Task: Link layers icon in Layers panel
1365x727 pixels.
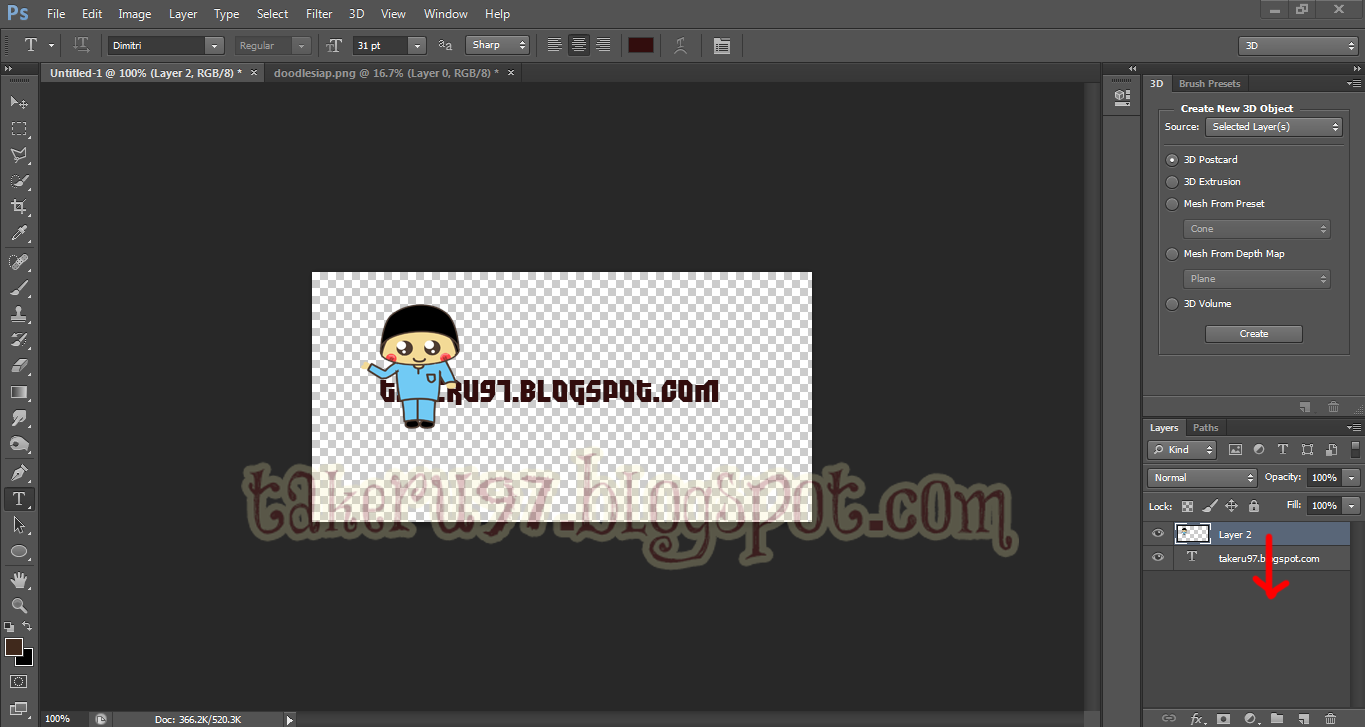Action: [x=1169, y=718]
